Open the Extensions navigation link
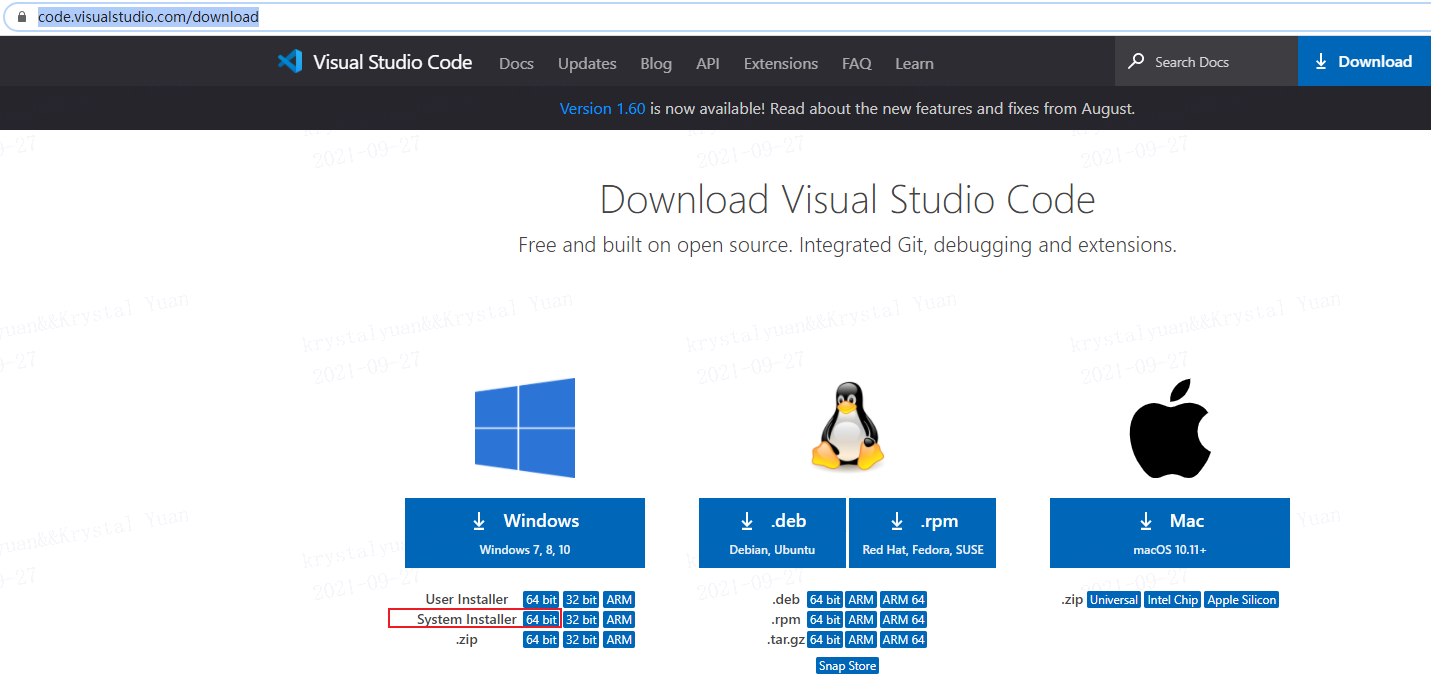 [x=781, y=63]
